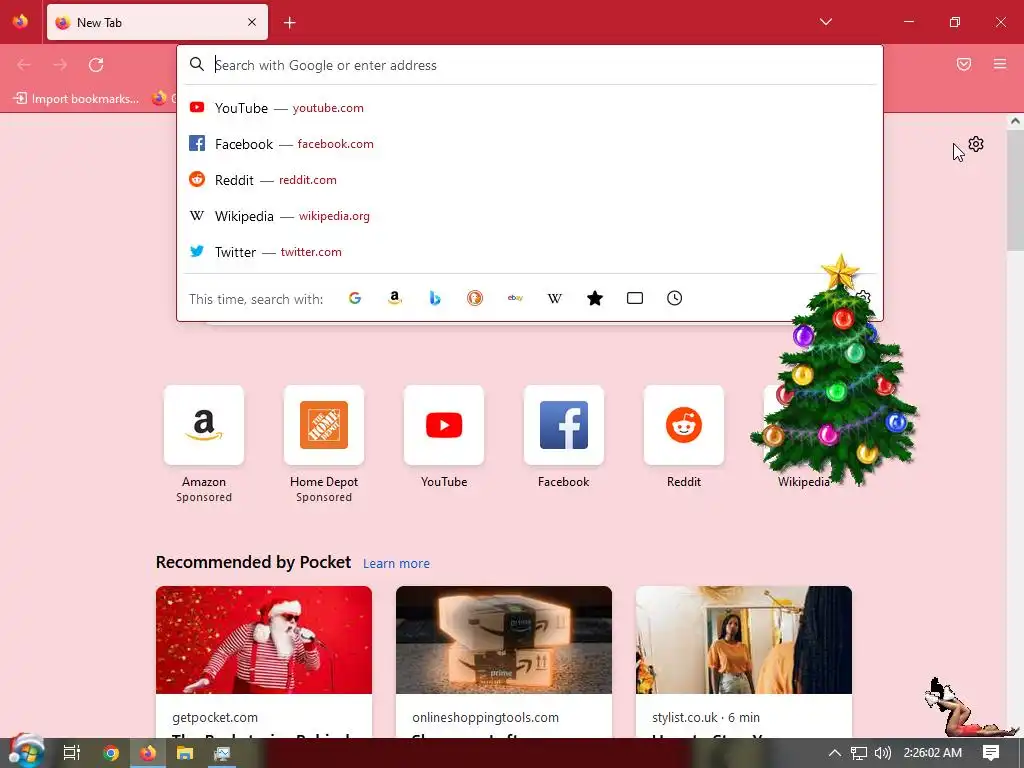Follow the Pocket Learn more link
The height and width of the screenshot is (768, 1024).
pyautogui.click(x=396, y=564)
